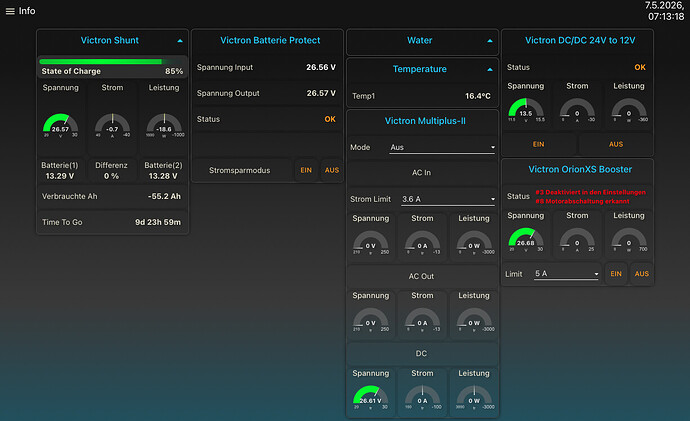Open the Multiplus Mode dropdown
Viewport: 690px width, 421px height.
[x=442, y=147]
